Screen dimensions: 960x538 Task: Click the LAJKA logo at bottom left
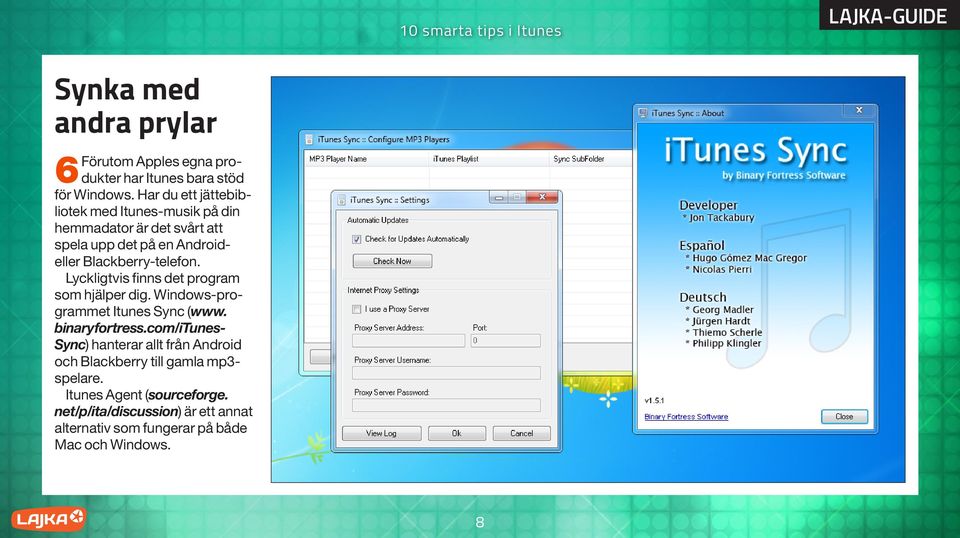pyautogui.click(x=48, y=520)
